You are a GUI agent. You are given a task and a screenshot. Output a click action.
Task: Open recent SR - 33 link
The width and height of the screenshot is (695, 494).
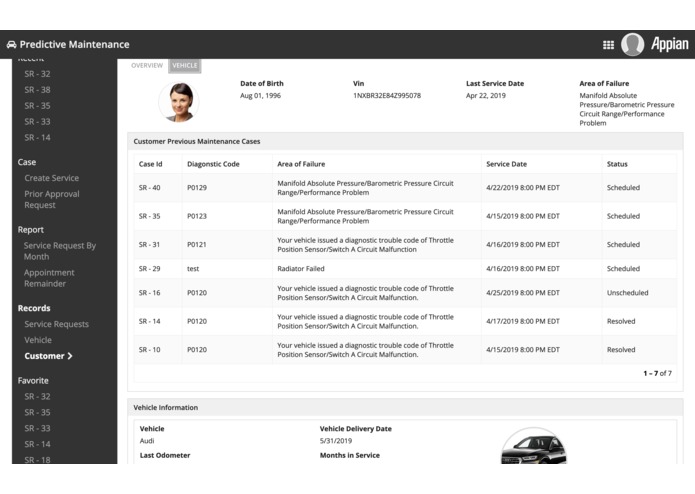(x=37, y=122)
